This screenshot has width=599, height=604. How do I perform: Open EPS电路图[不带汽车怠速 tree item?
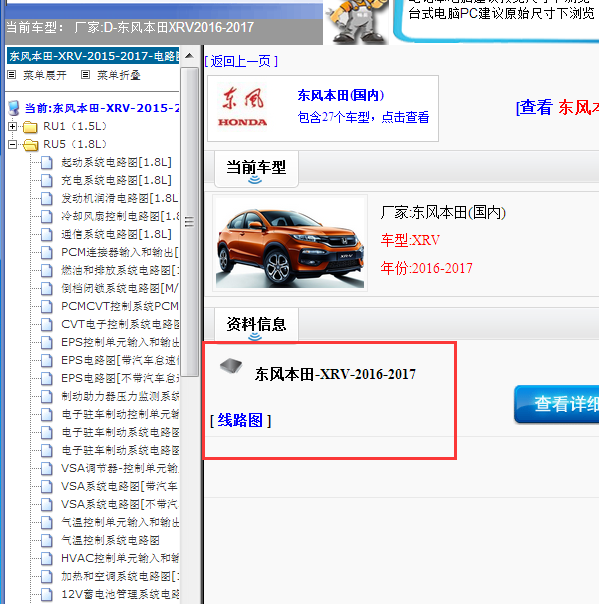pyautogui.click(x=120, y=378)
